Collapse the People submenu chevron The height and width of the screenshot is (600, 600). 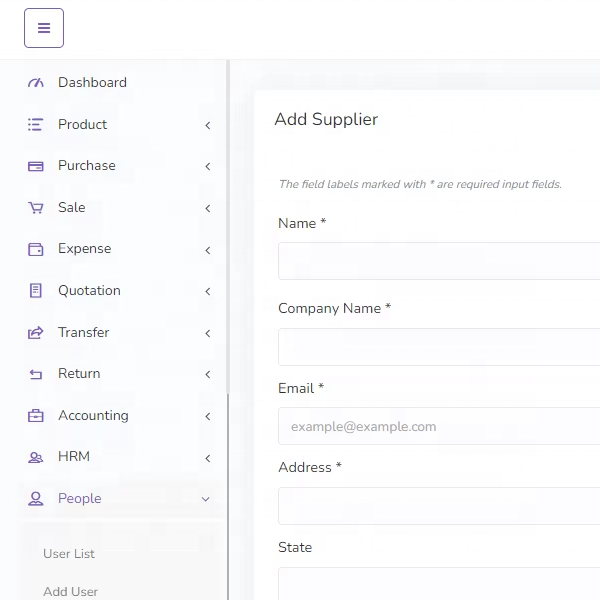point(206,499)
